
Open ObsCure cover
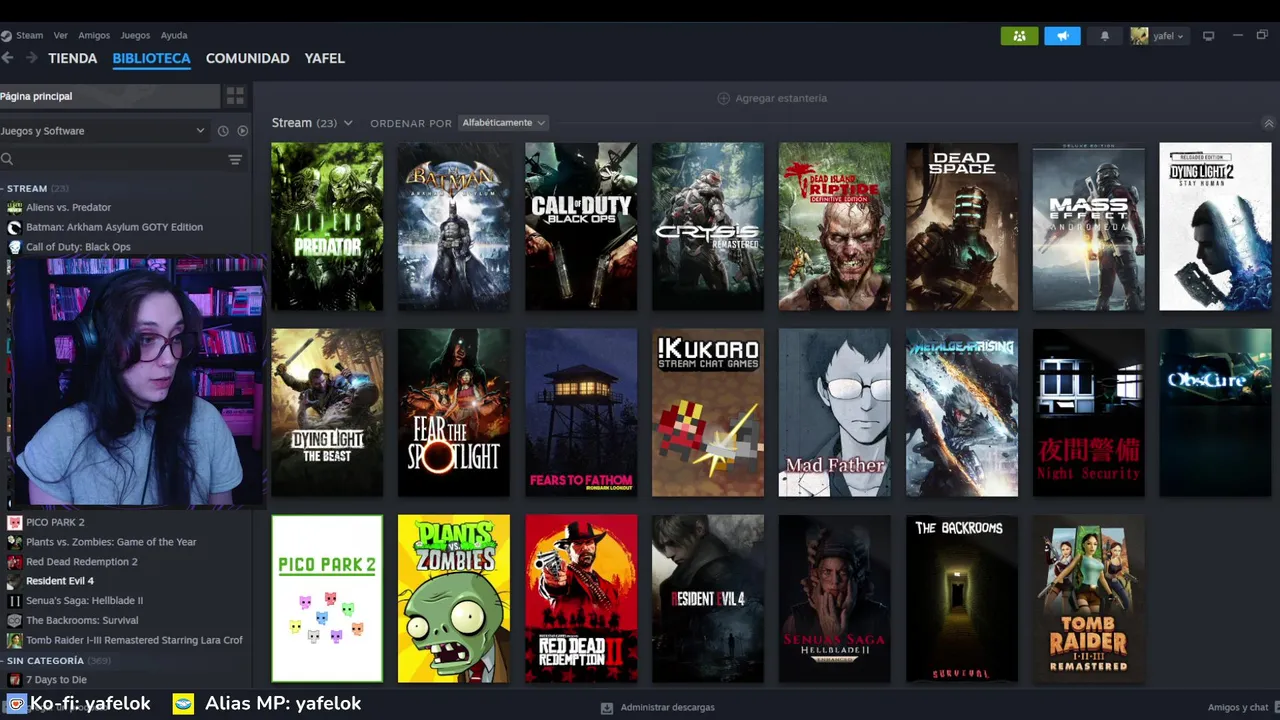(1215, 412)
